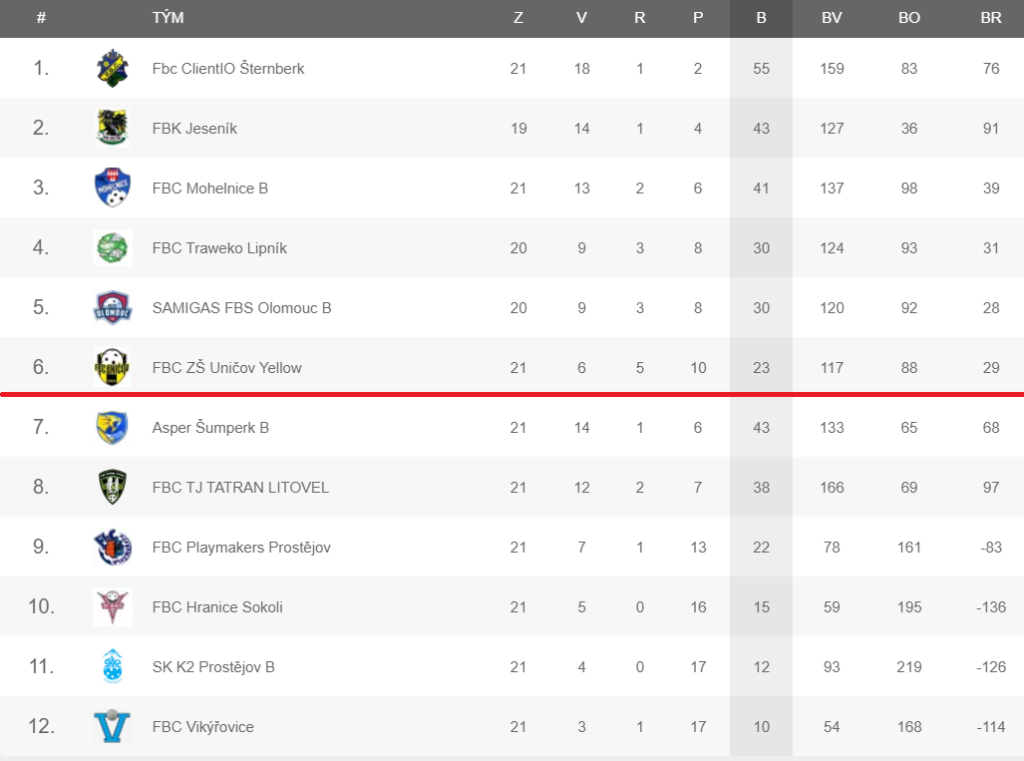This screenshot has height=761, width=1024.
Task: Follow the FBC Vikýřovice team name link
Action: click(202, 727)
